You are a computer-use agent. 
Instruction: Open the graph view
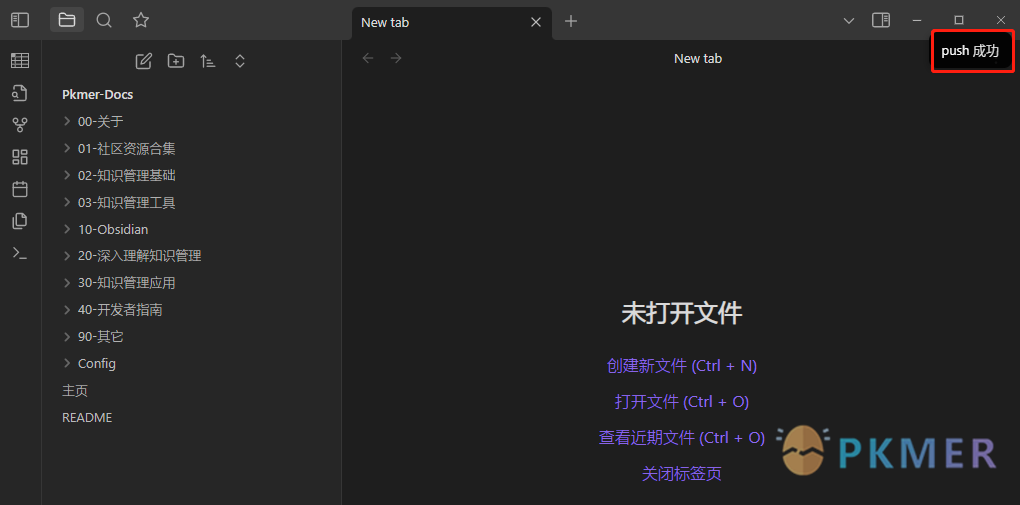pos(20,125)
